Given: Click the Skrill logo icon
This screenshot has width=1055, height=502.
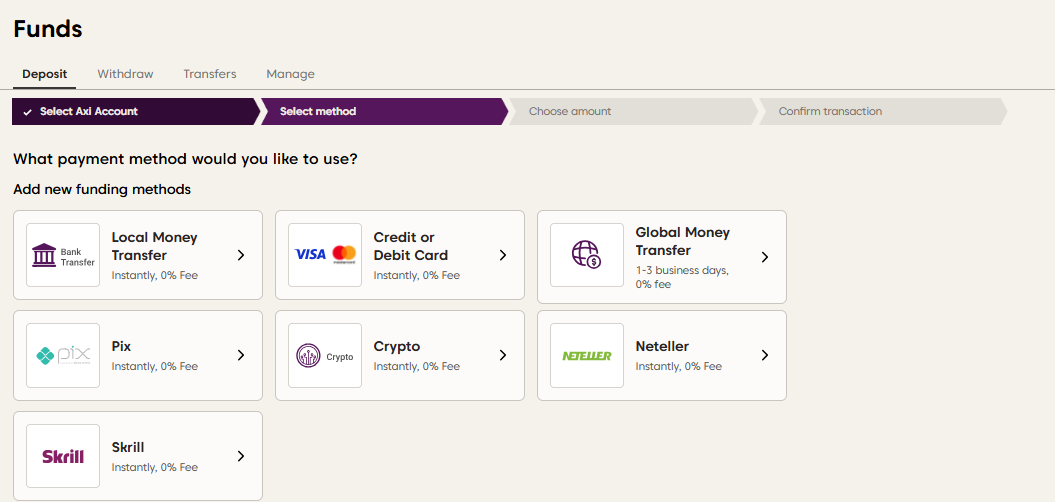Looking at the screenshot, I should tap(63, 456).
